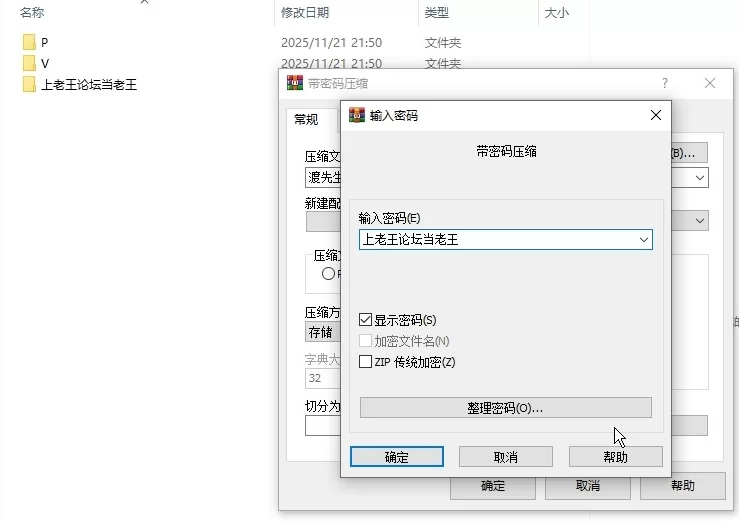Open archive name dropdown in 带密码压缩 window
Image resolution: width=739 pixels, height=521 pixels.
(x=700, y=178)
